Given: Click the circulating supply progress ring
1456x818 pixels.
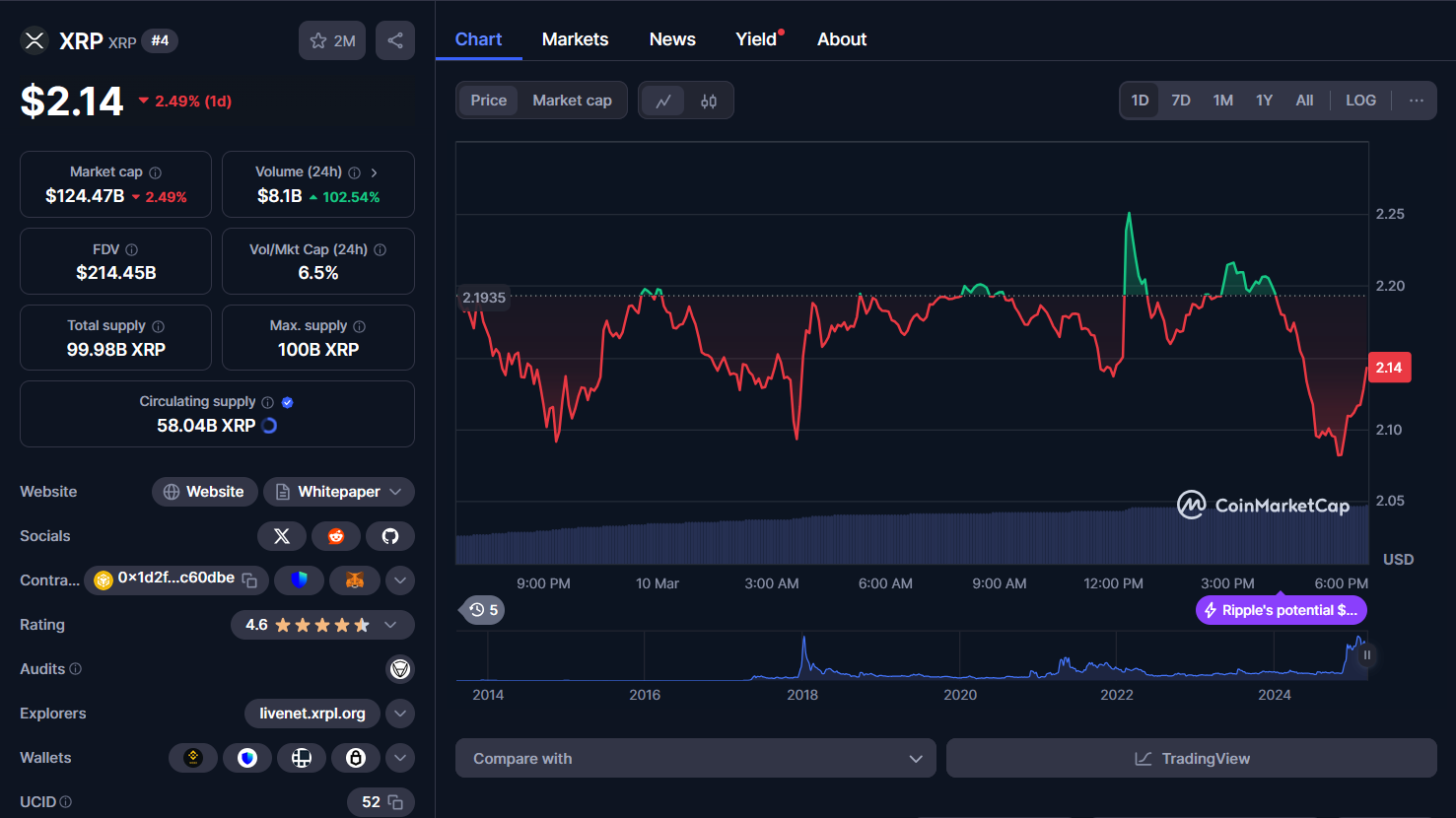Looking at the screenshot, I should 269,426.
